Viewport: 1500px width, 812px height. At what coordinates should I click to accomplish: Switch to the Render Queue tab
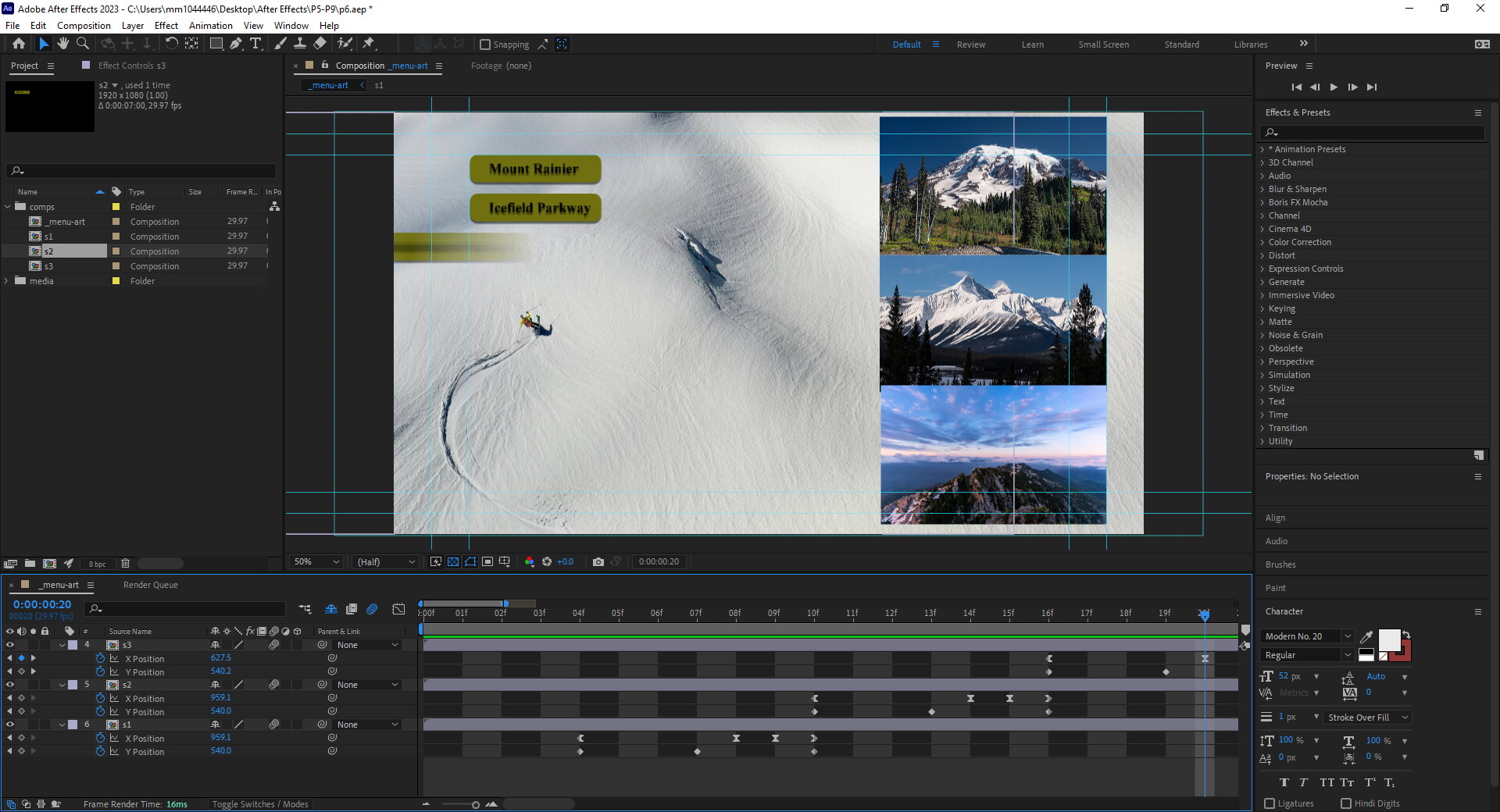(x=150, y=584)
